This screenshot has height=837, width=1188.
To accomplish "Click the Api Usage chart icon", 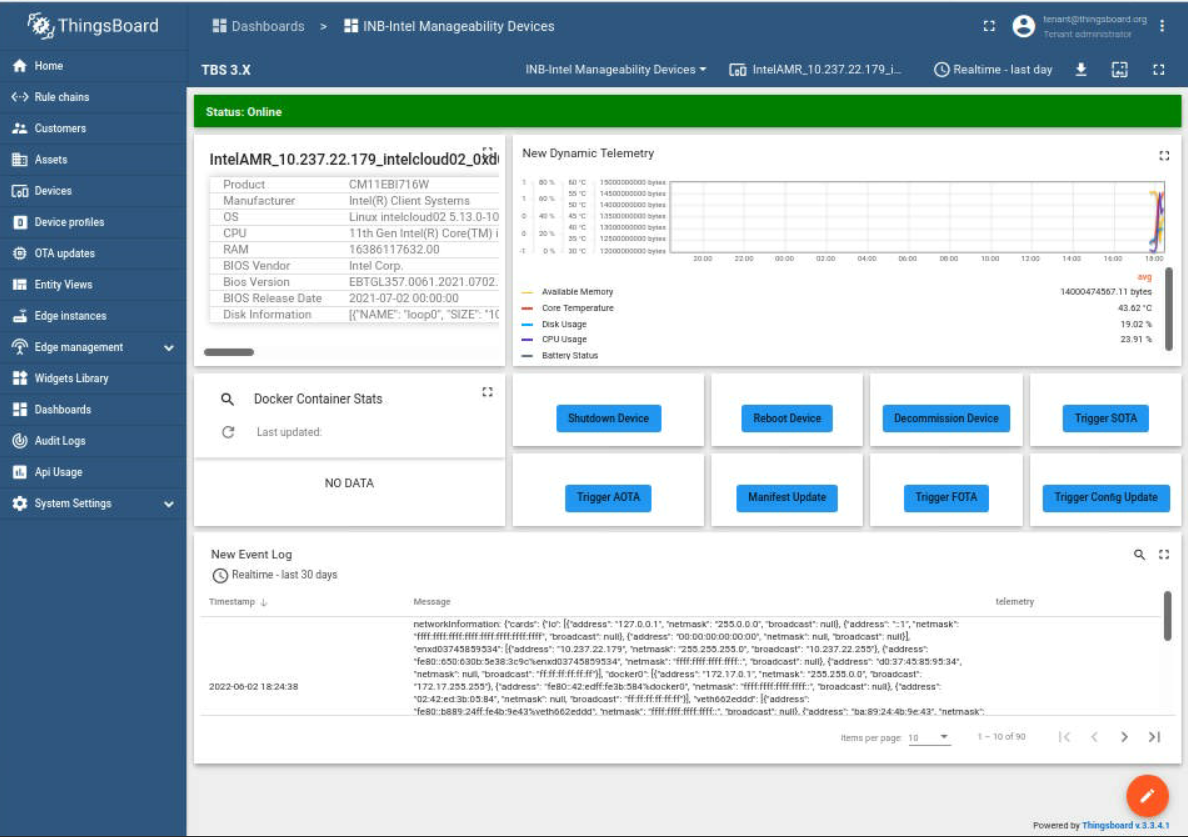I will click(20, 472).
